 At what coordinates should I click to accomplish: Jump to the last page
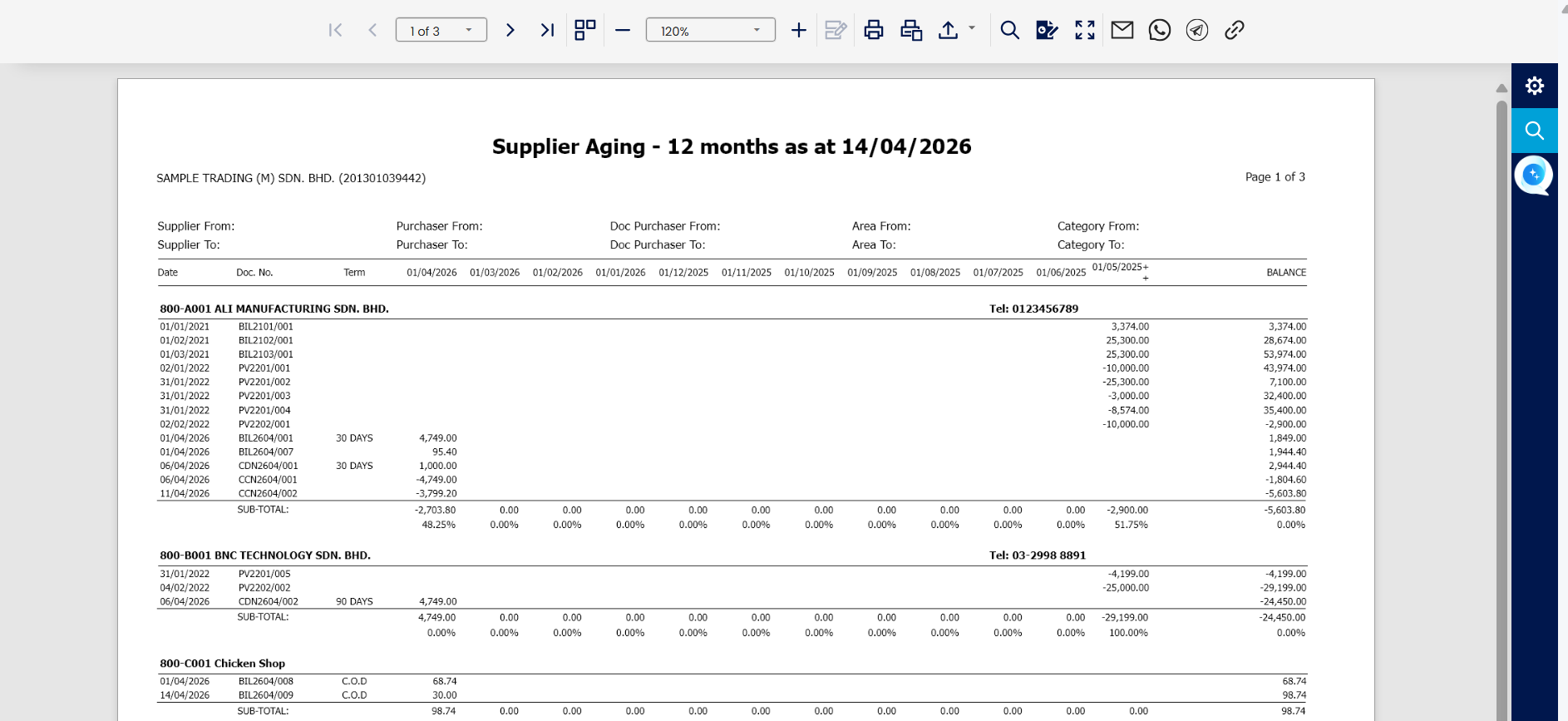547,31
